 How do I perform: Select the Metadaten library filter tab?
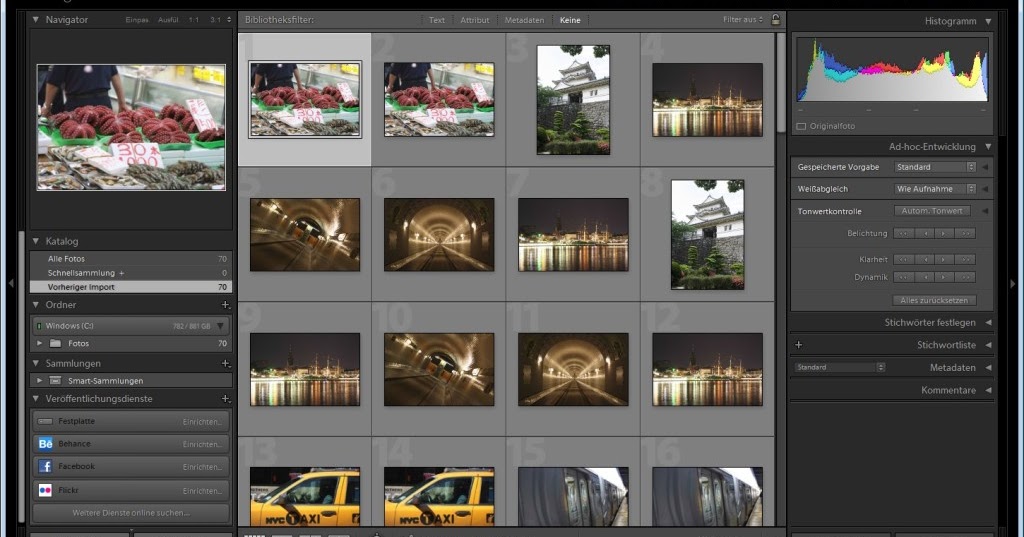pos(524,20)
